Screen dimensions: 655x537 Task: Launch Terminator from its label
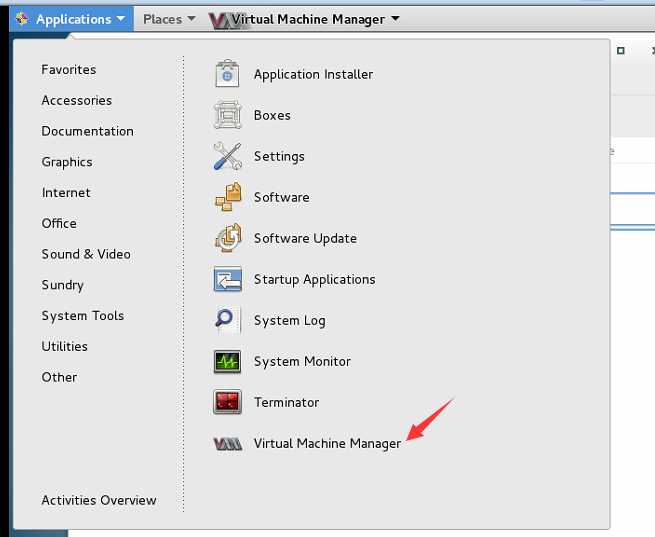point(287,403)
